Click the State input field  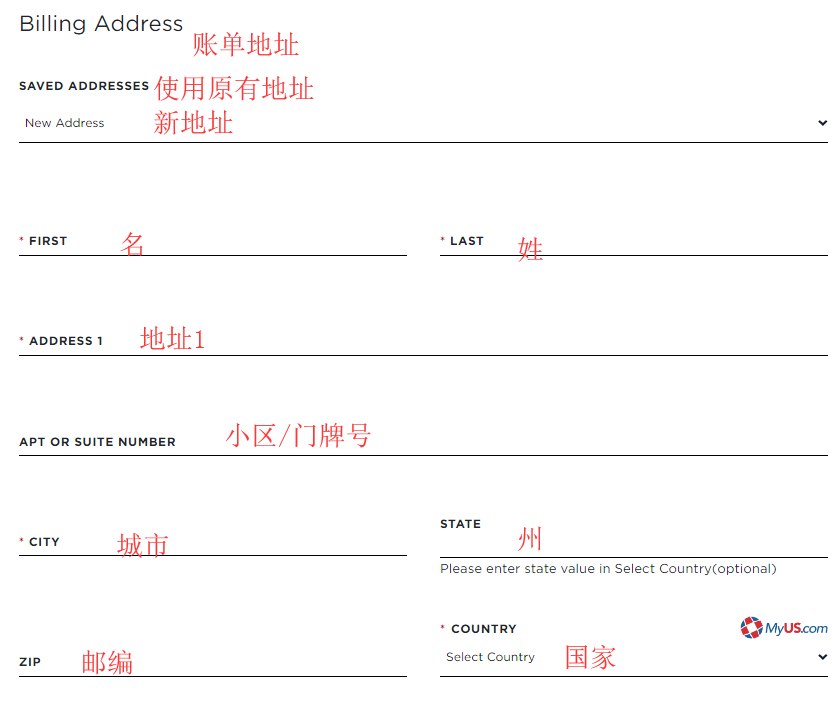tap(632, 543)
